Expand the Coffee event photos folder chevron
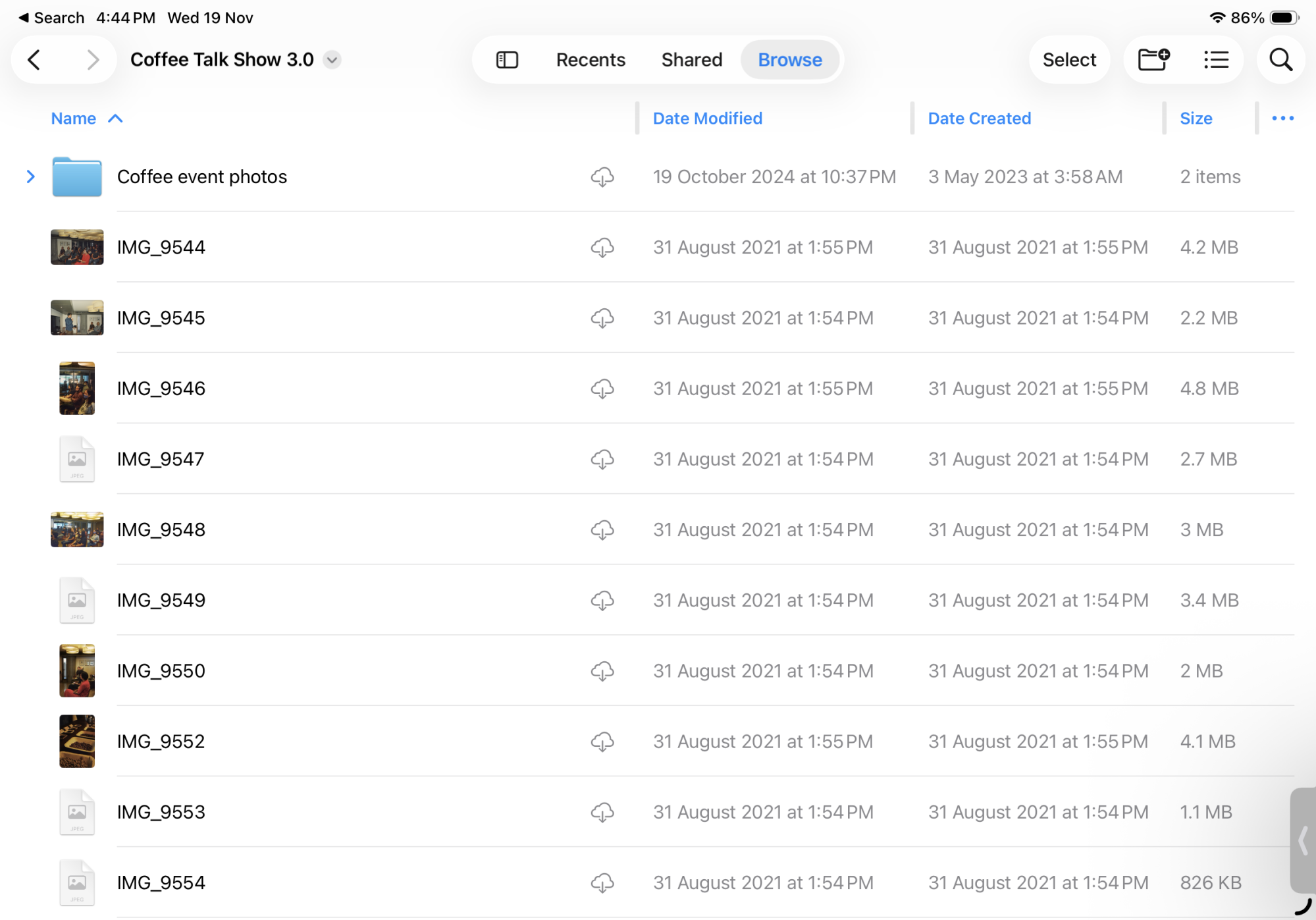Image resolution: width=1316 pixels, height=920 pixels. click(30, 176)
